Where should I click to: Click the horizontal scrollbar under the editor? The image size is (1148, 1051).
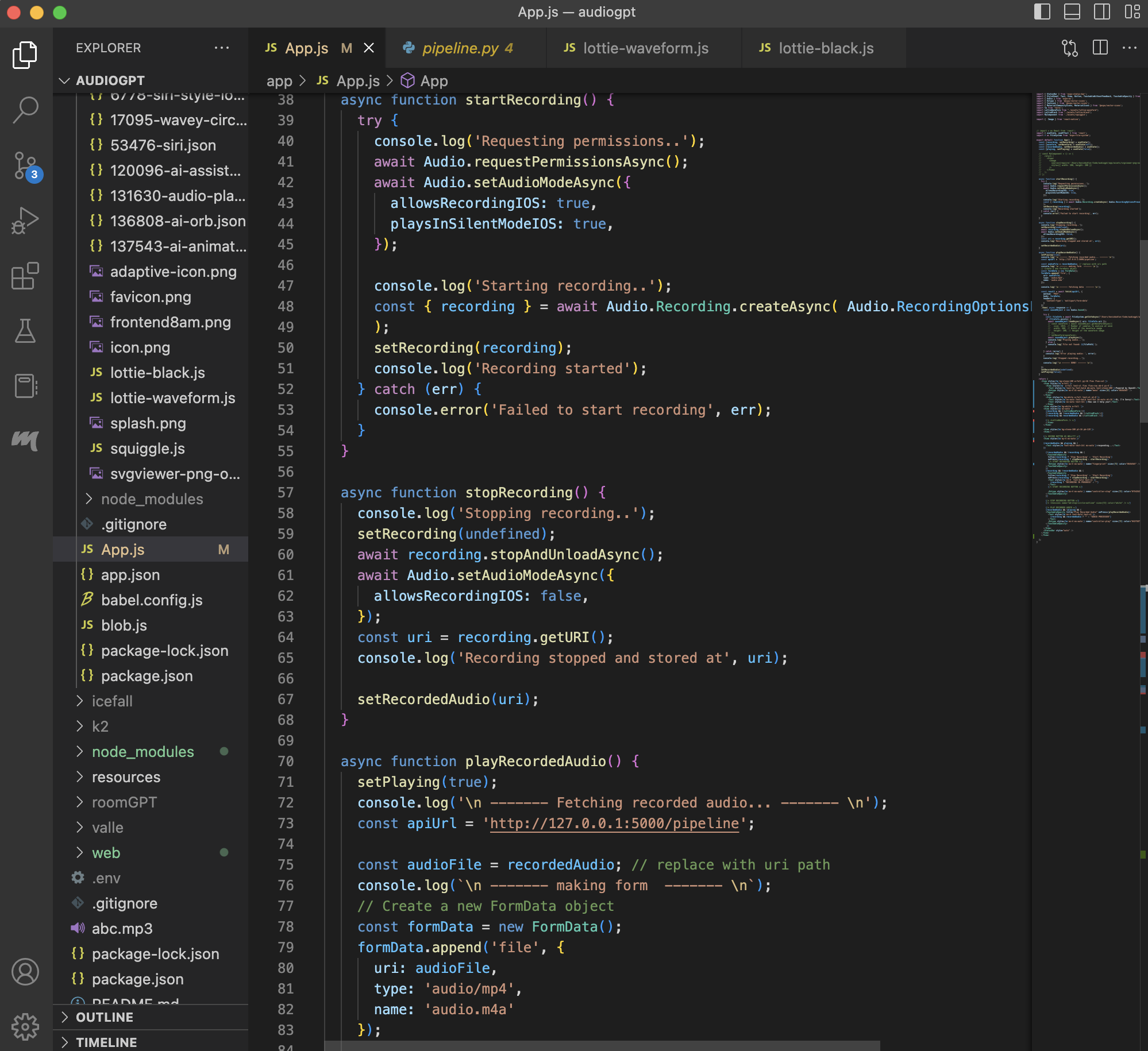(x=602, y=1045)
